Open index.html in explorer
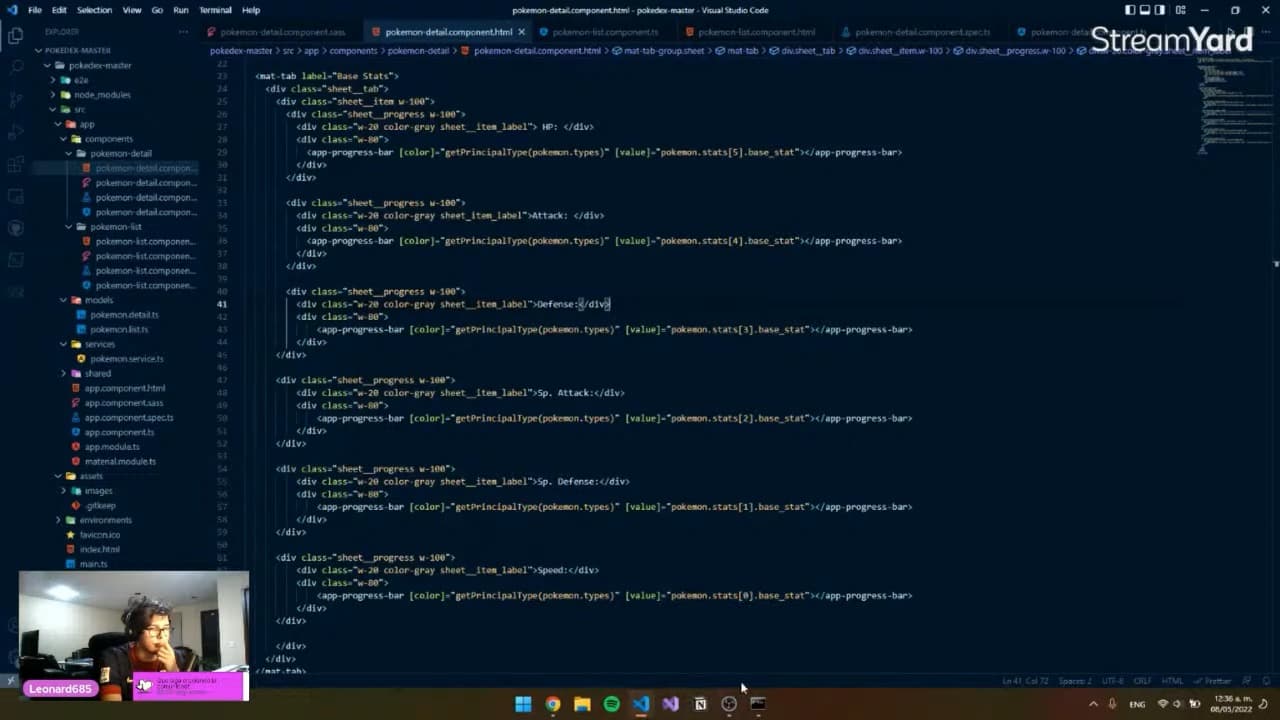Screen dimensions: 1280x720 (100, 549)
